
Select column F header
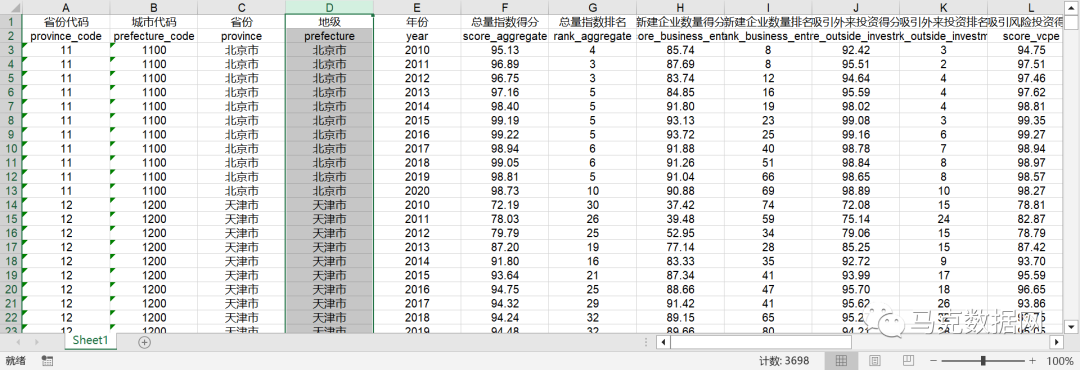505,7
